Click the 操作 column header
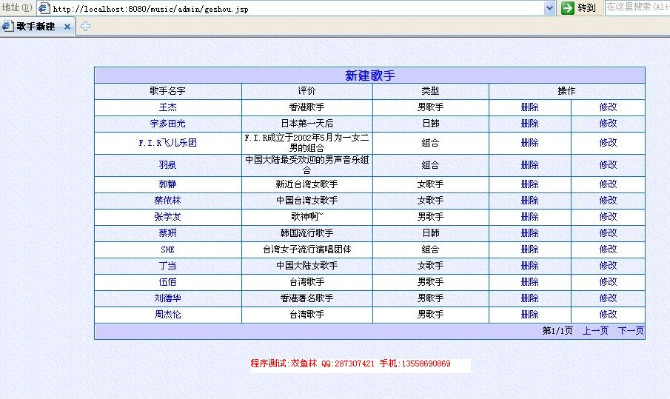670x399 pixels. pyautogui.click(x=567, y=91)
